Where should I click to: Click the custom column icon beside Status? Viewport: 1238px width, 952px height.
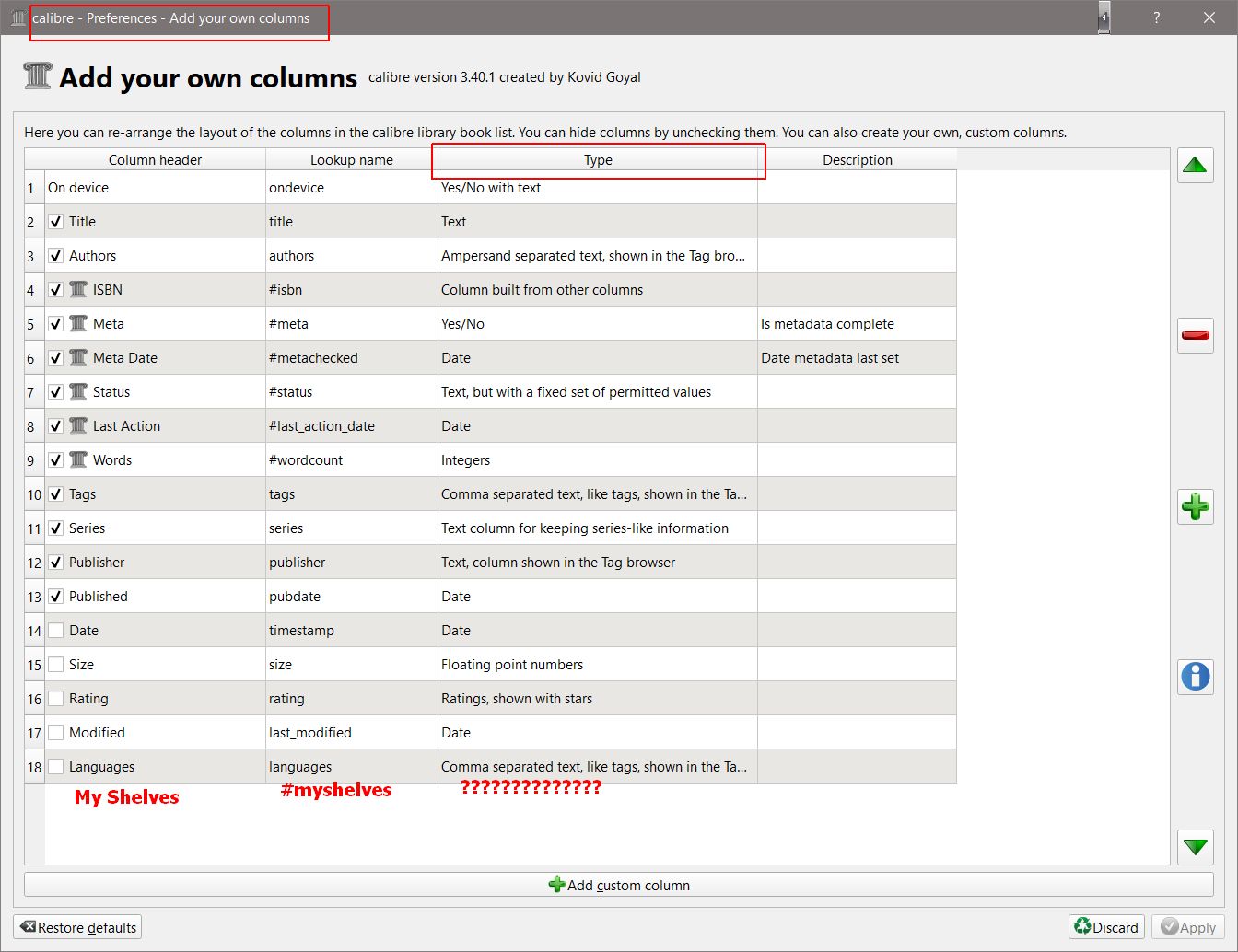coord(78,391)
